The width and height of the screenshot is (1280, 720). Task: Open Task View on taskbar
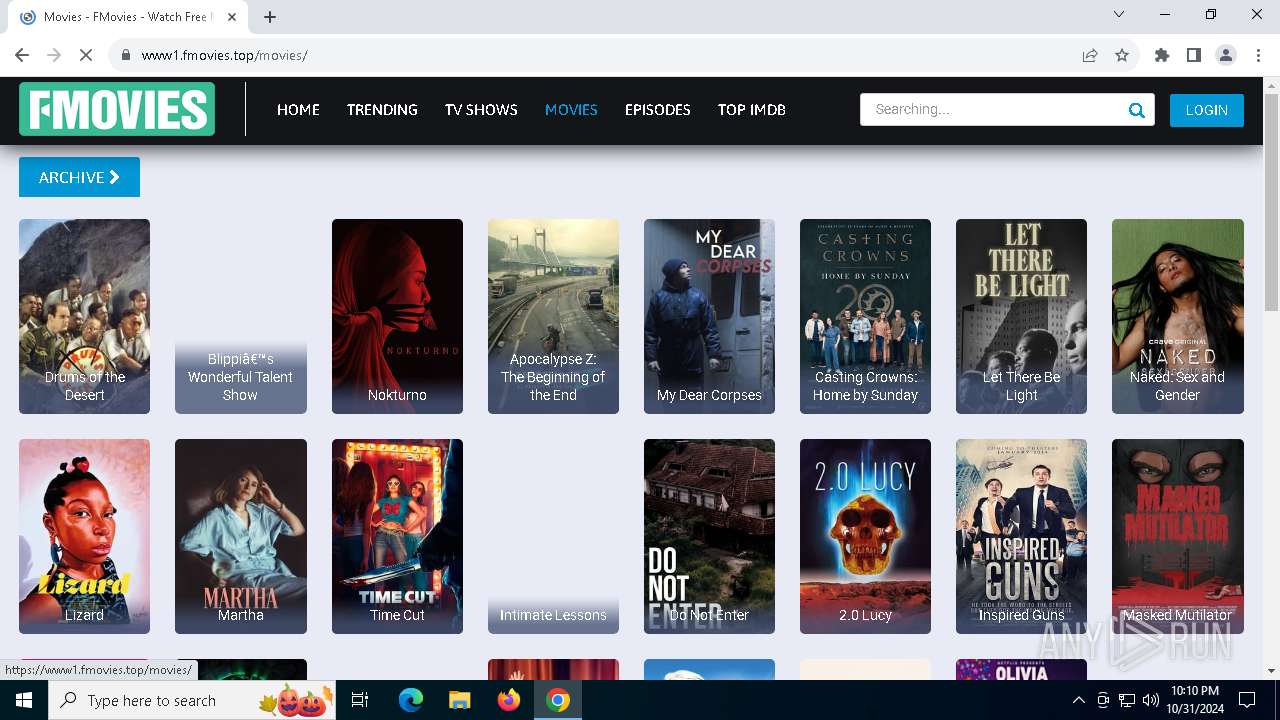(x=360, y=700)
